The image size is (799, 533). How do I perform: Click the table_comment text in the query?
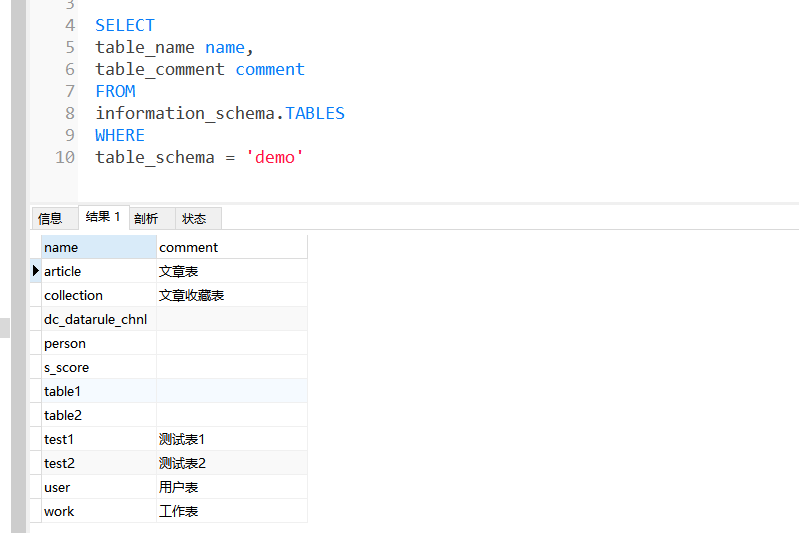(160, 69)
